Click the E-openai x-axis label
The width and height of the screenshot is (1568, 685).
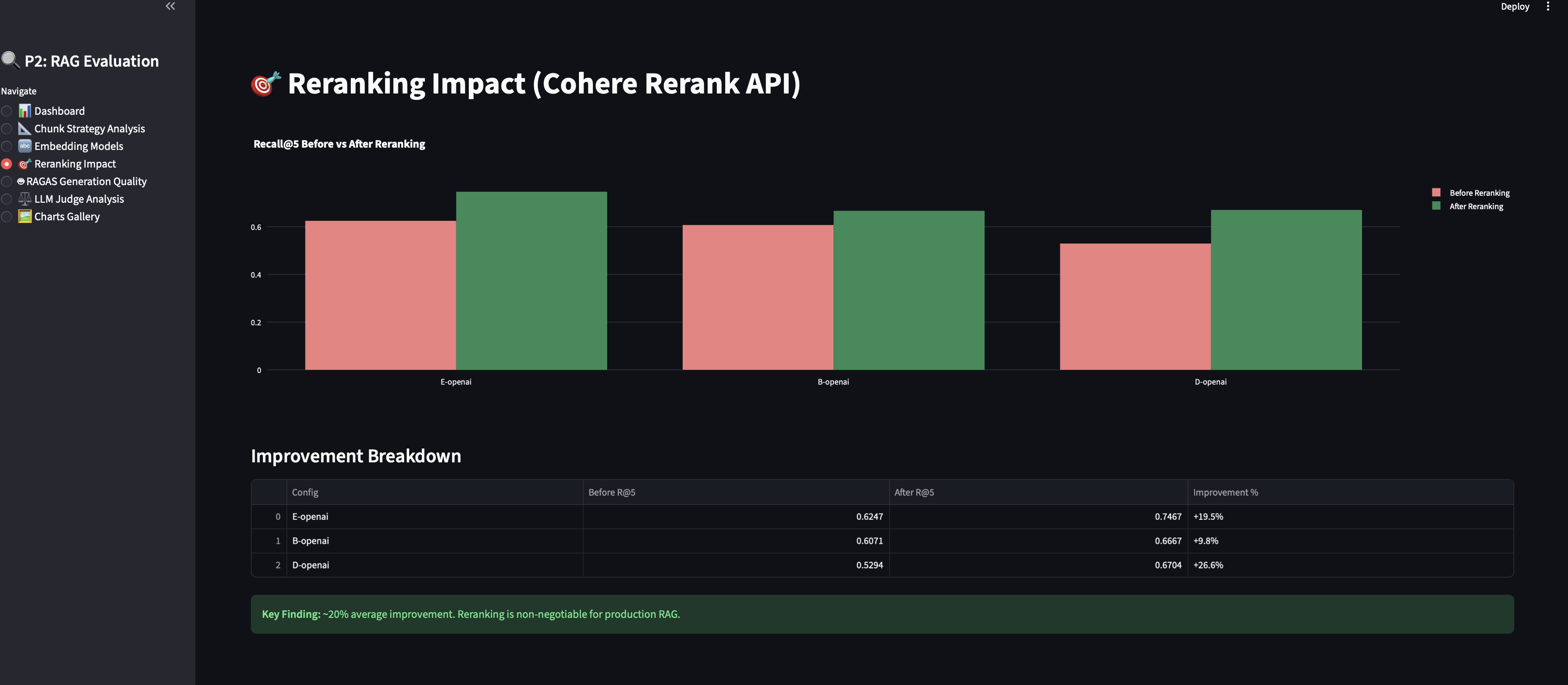pyautogui.click(x=456, y=382)
